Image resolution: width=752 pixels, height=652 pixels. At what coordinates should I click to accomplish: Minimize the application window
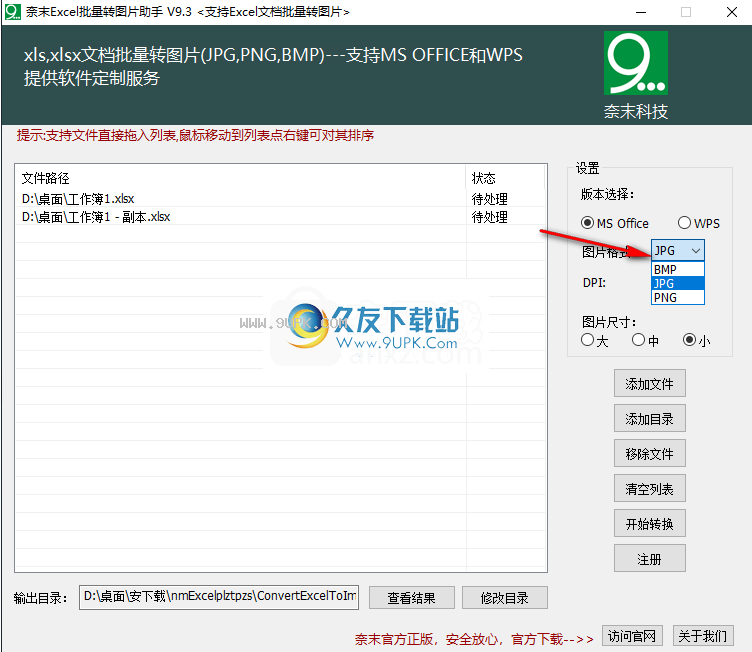pos(641,12)
